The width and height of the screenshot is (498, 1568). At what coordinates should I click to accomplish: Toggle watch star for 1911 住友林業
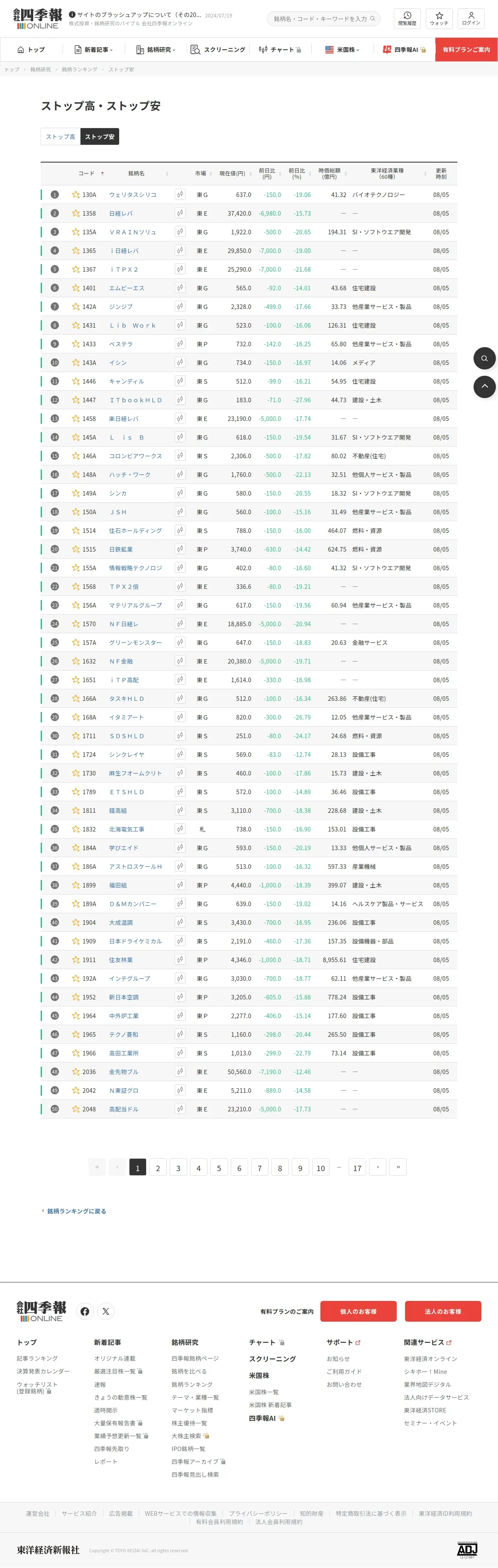(x=76, y=959)
